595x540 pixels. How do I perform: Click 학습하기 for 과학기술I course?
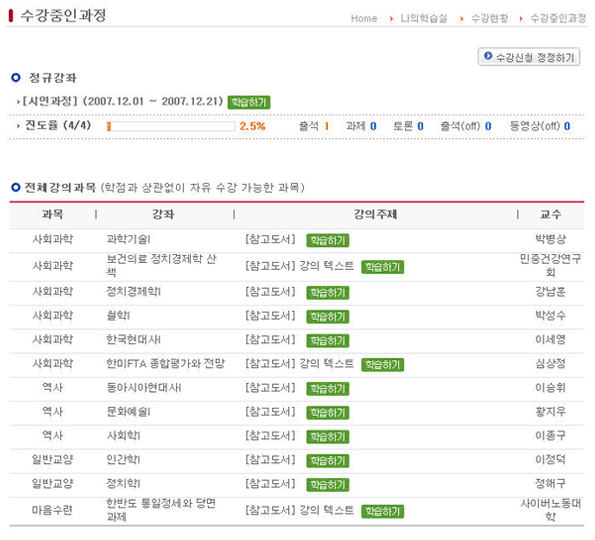[328, 240]
